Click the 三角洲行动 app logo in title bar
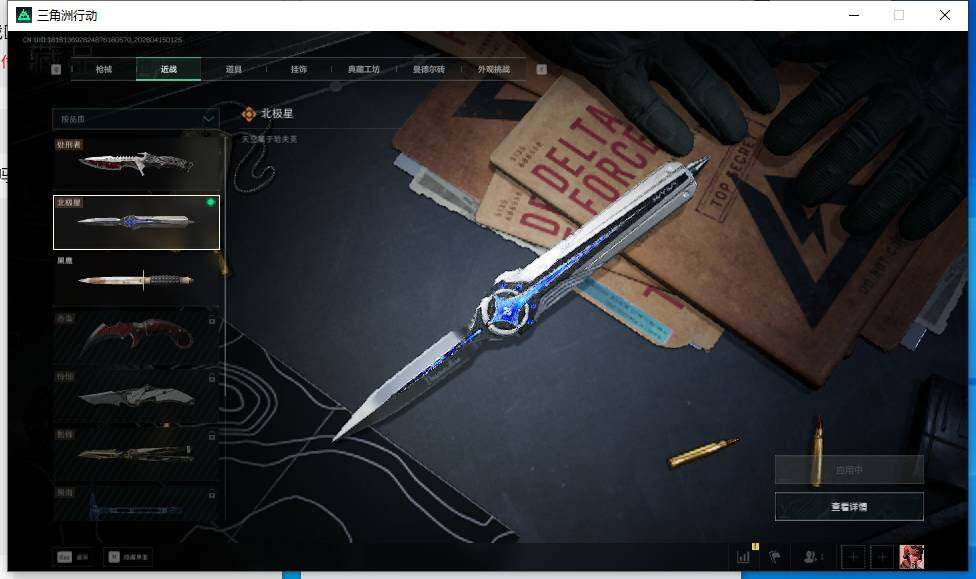 24,15
